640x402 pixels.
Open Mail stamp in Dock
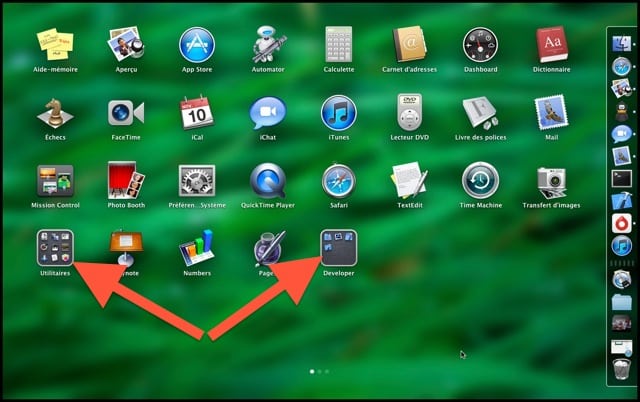[621, 156]
